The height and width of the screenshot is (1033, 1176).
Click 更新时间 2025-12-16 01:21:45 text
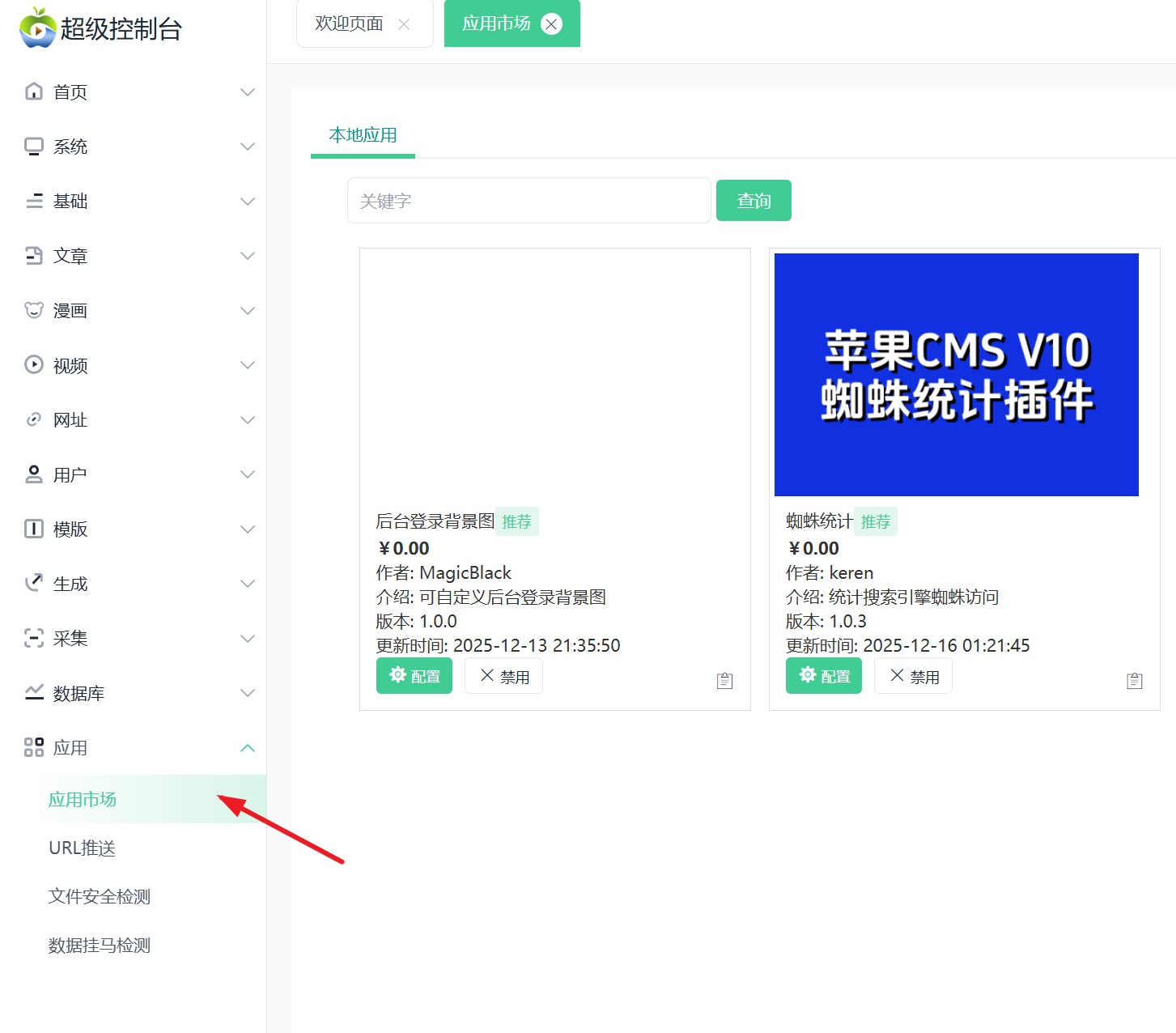click(908, 646)
